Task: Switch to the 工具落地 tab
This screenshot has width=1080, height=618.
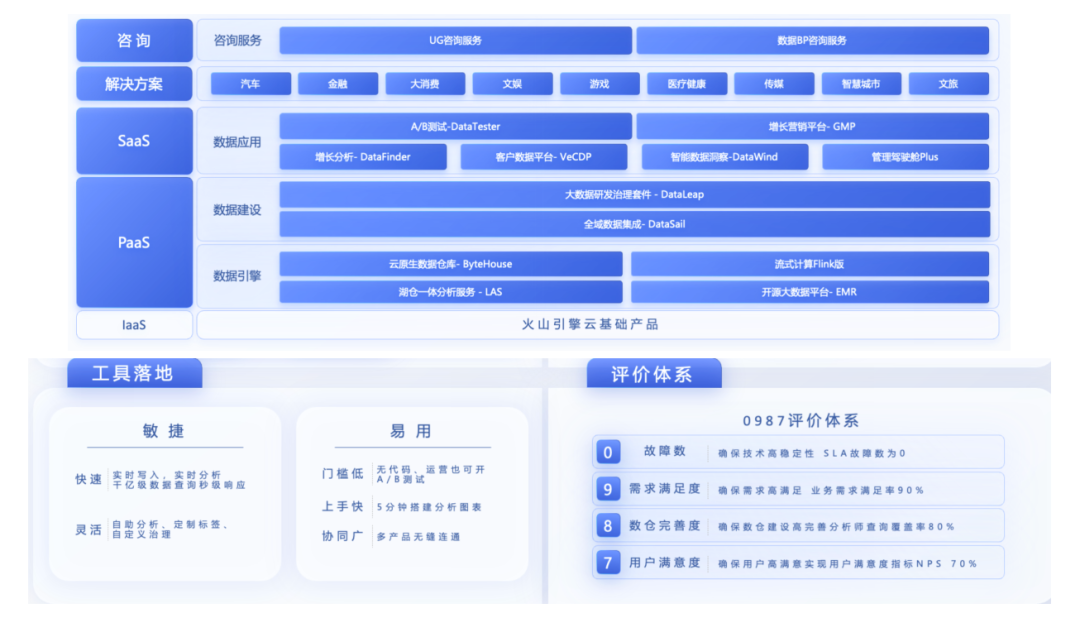Action: 134,373
